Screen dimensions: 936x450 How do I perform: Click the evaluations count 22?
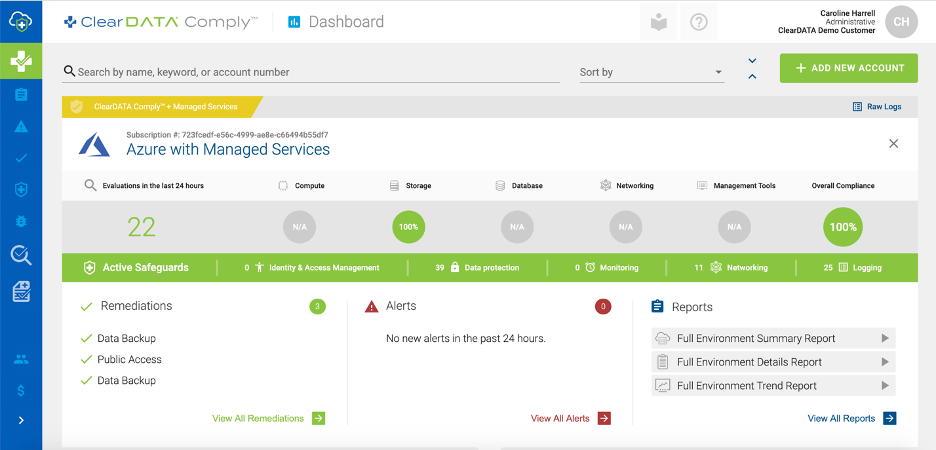[141, 227]
